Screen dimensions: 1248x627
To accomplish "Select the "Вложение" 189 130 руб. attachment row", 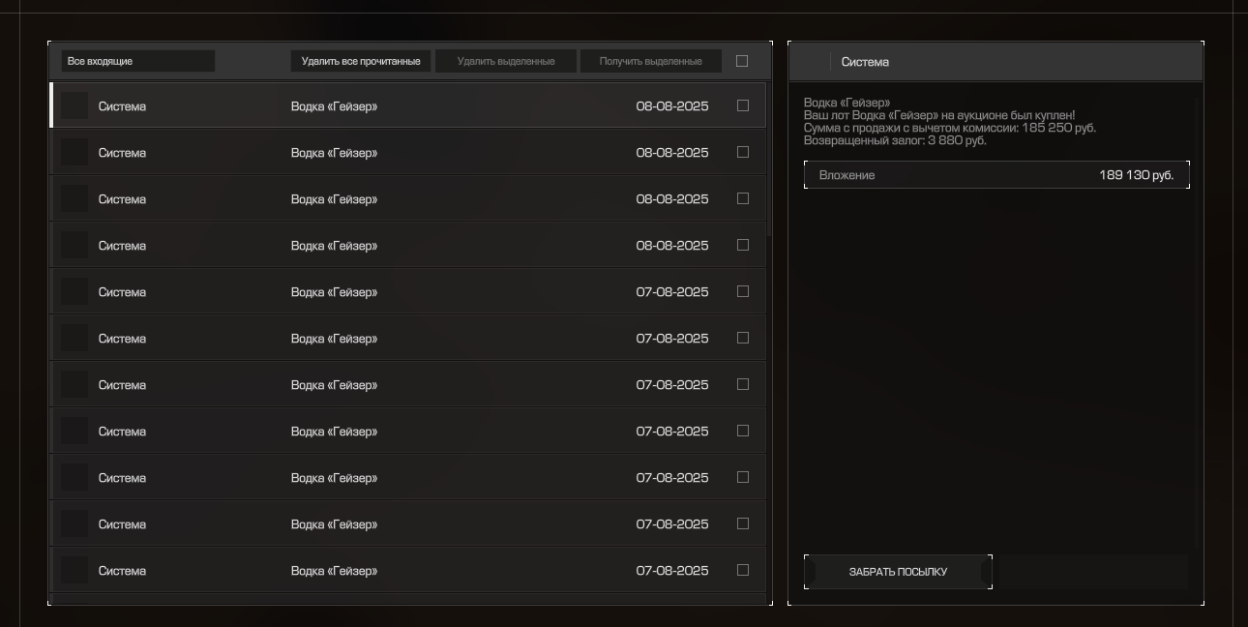I will coord(996,175).
